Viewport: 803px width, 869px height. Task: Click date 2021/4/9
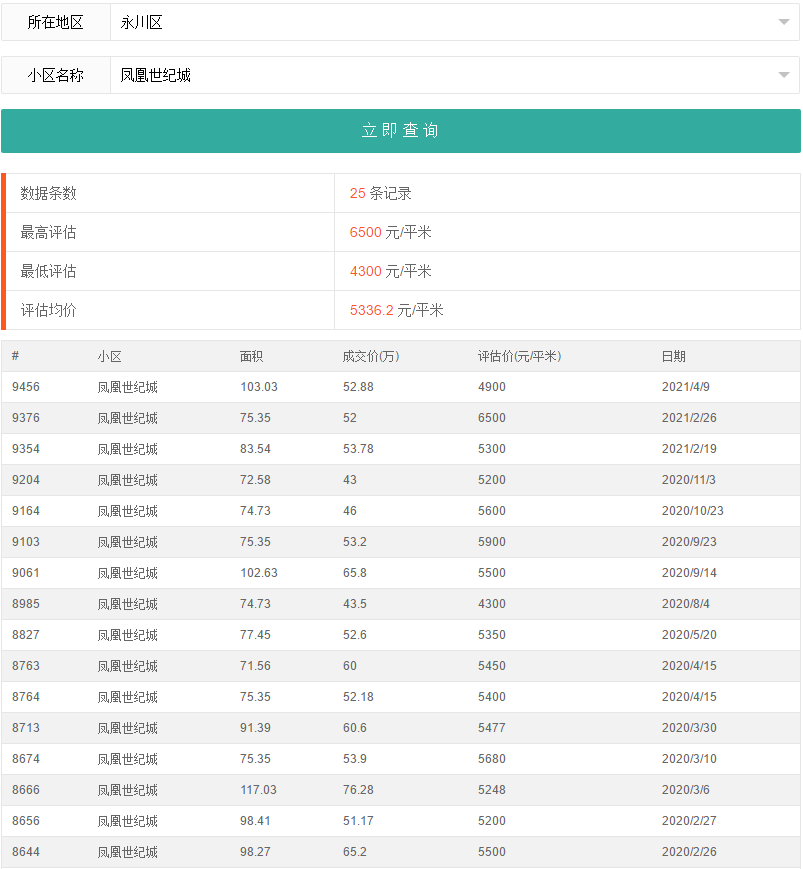[686, 387]
